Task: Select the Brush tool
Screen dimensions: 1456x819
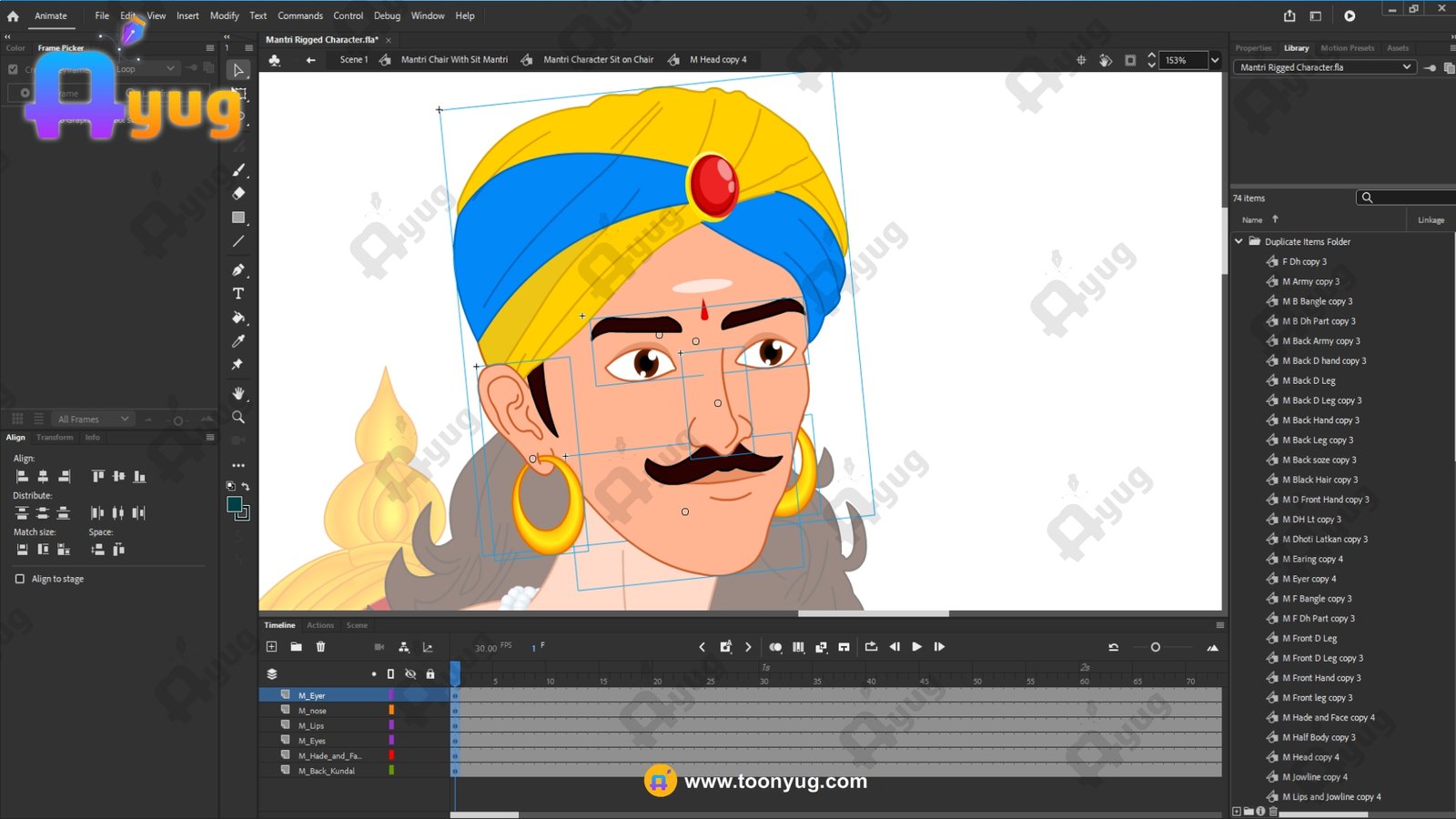Action: coord(238,169)
